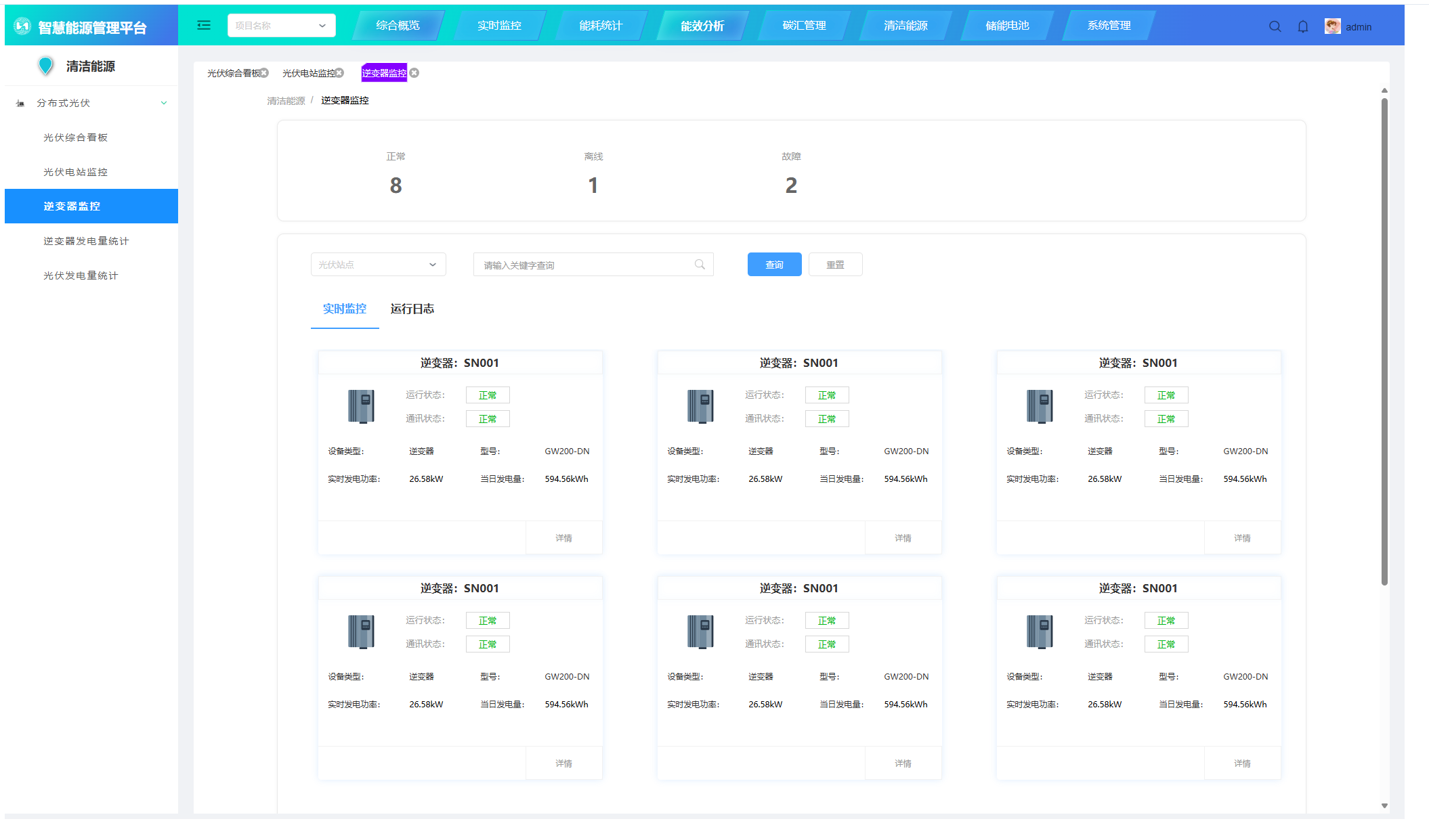Open the notification bell
1429x840 pixels.
pos(1302,26)
